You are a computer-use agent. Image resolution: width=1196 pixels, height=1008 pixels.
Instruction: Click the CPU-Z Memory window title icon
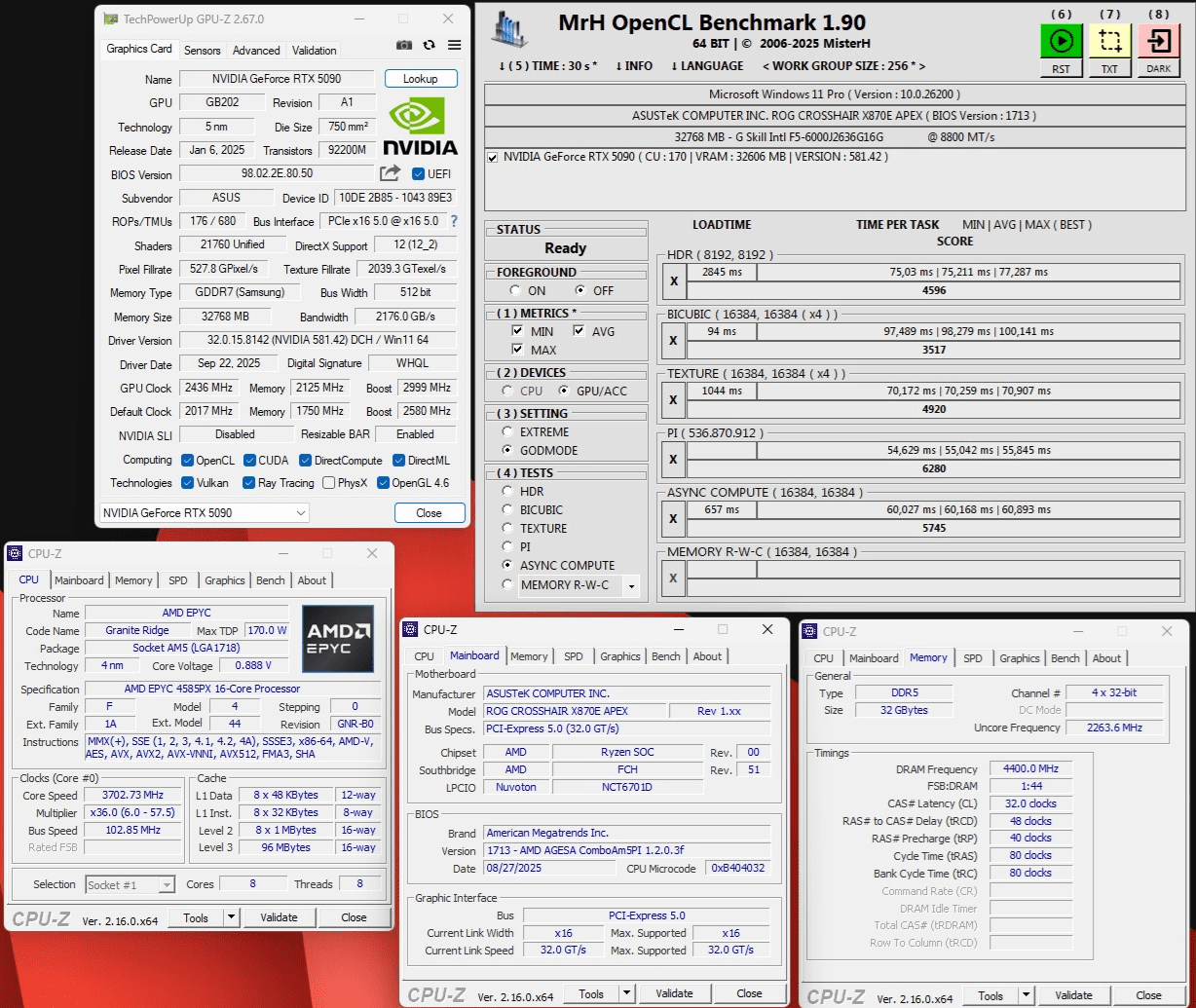[x=809, y=631]
